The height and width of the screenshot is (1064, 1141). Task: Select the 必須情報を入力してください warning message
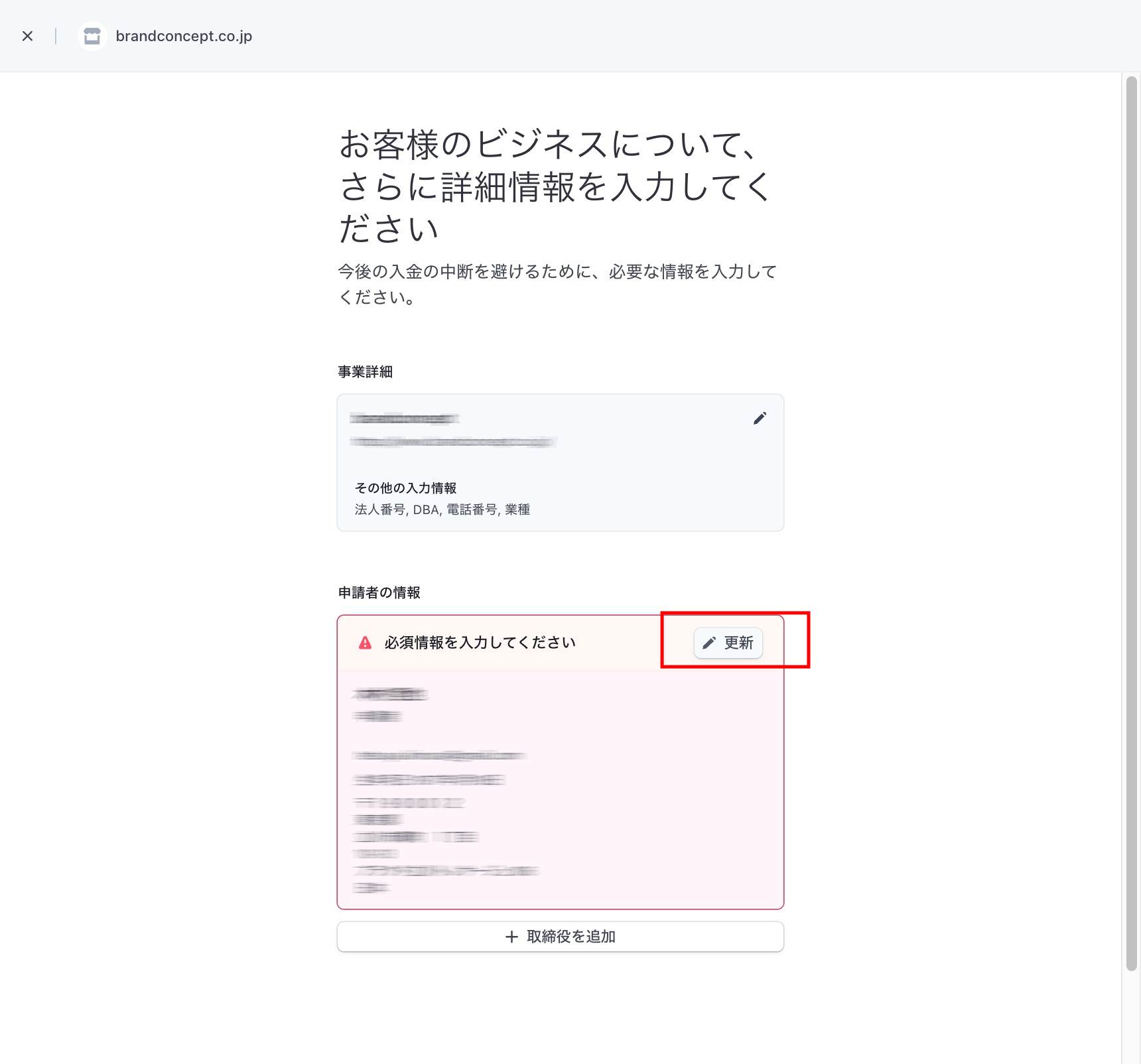(x=480, y=643)
